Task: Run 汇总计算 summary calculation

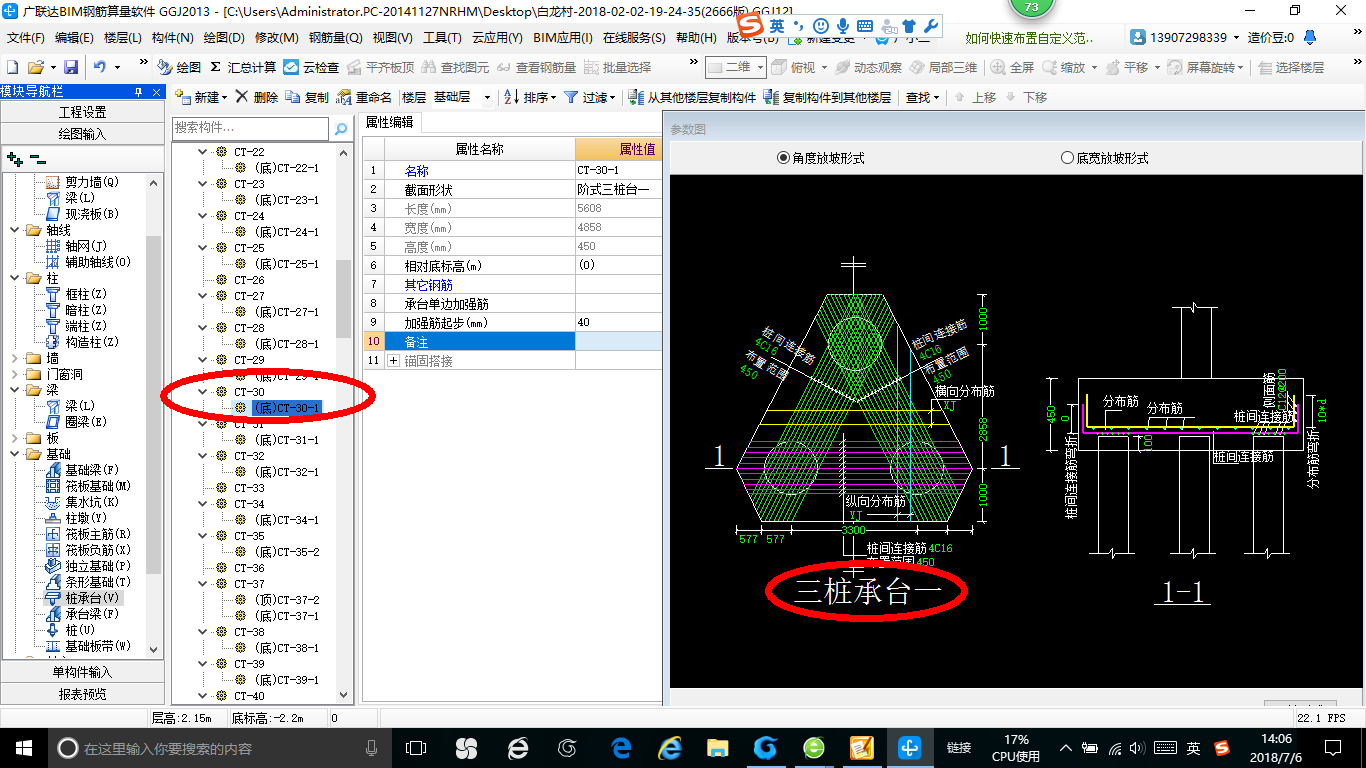Action: click(x=243, y=67)
